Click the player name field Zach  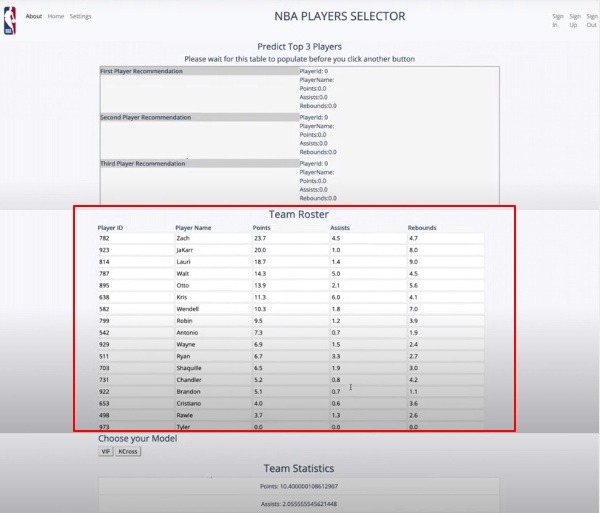click(x=213, y=238)
